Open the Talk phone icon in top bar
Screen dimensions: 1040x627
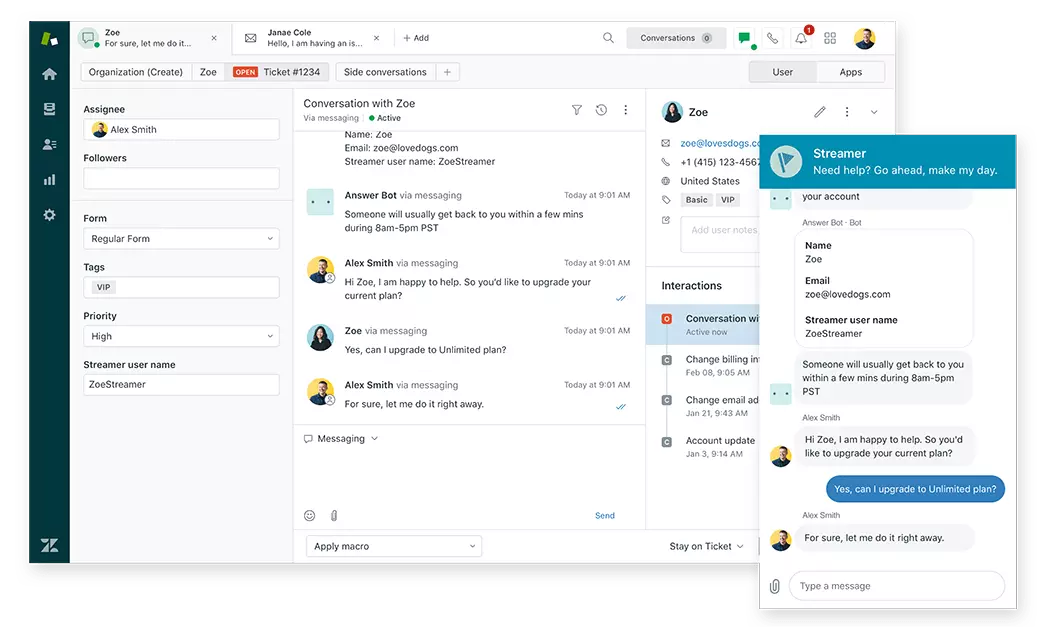coord(771,37)
